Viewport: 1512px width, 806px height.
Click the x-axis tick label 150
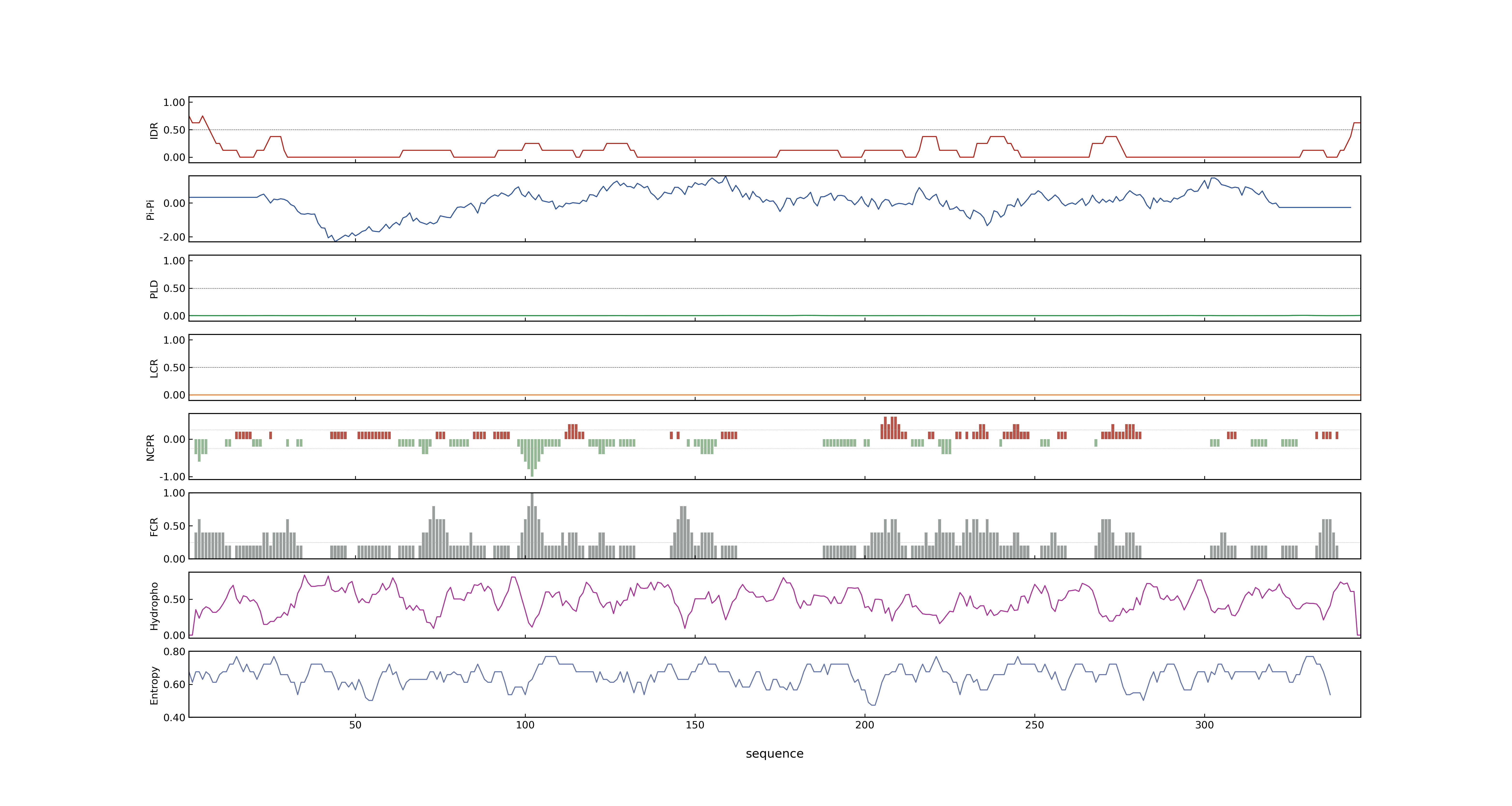[x=695, y=725]
